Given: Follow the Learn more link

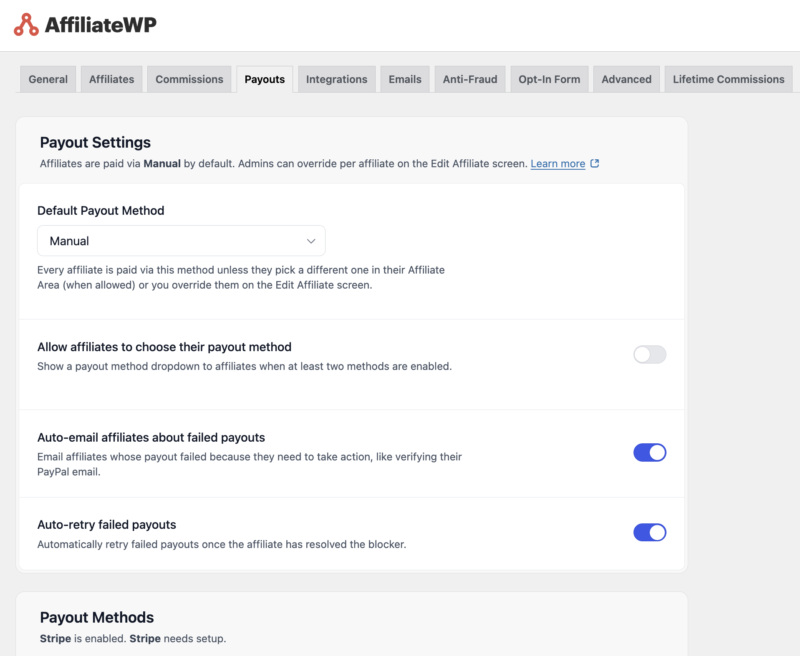Looking at the screenshot, I should 558,164.
